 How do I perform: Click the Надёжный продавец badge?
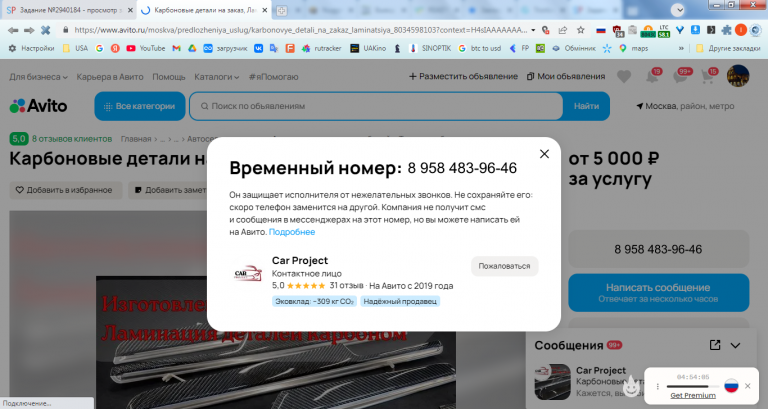pos(400,301)
